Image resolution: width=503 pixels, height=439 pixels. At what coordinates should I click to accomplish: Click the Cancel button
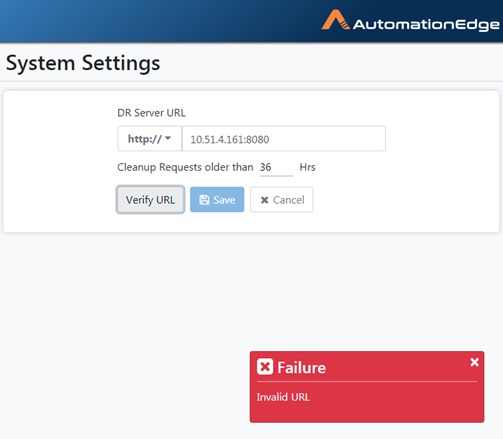[282, 200]
